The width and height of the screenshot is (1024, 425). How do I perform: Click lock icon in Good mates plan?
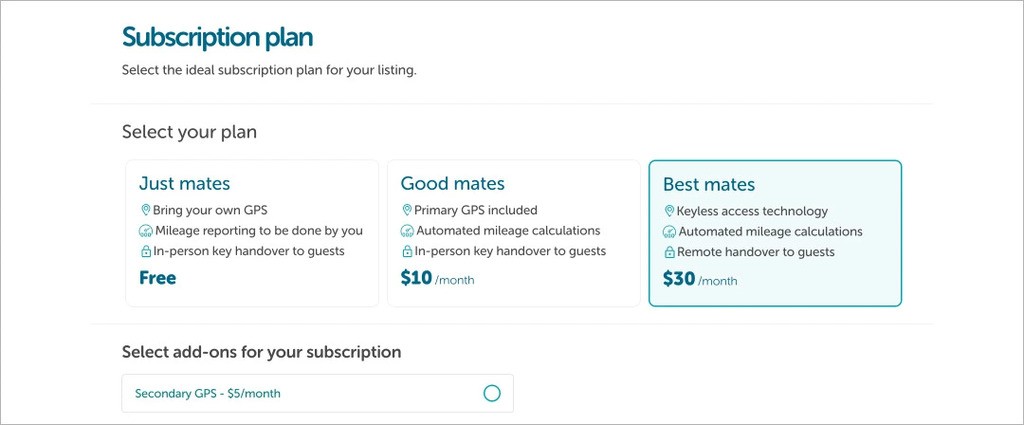tap(407, 252)
